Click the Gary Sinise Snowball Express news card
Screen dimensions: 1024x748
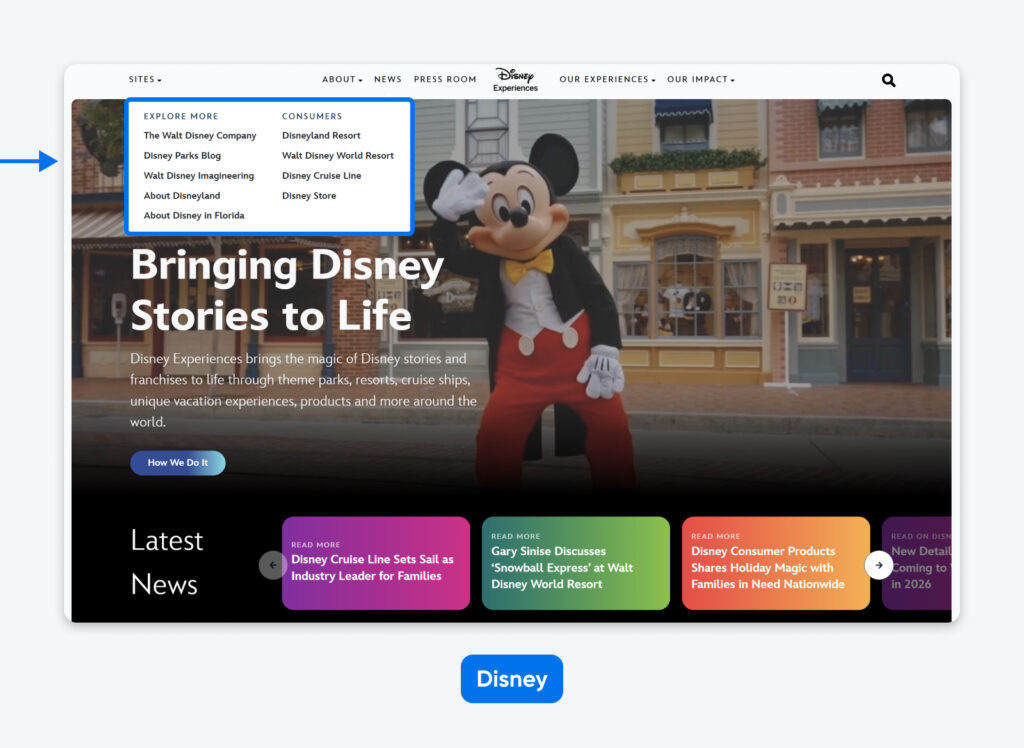(x=575, y=563)
